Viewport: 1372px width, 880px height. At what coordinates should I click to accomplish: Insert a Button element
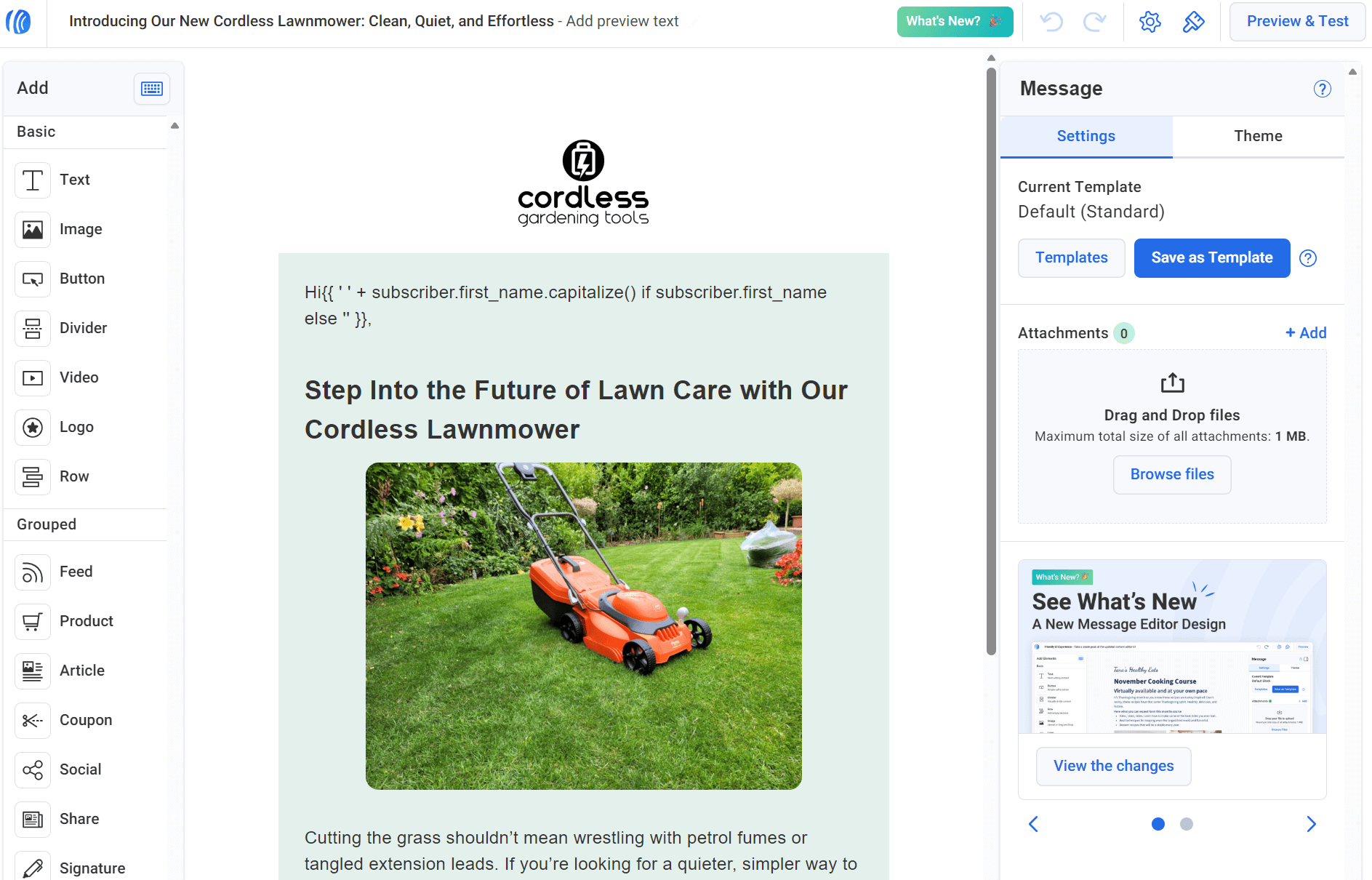tap(32, 279)
